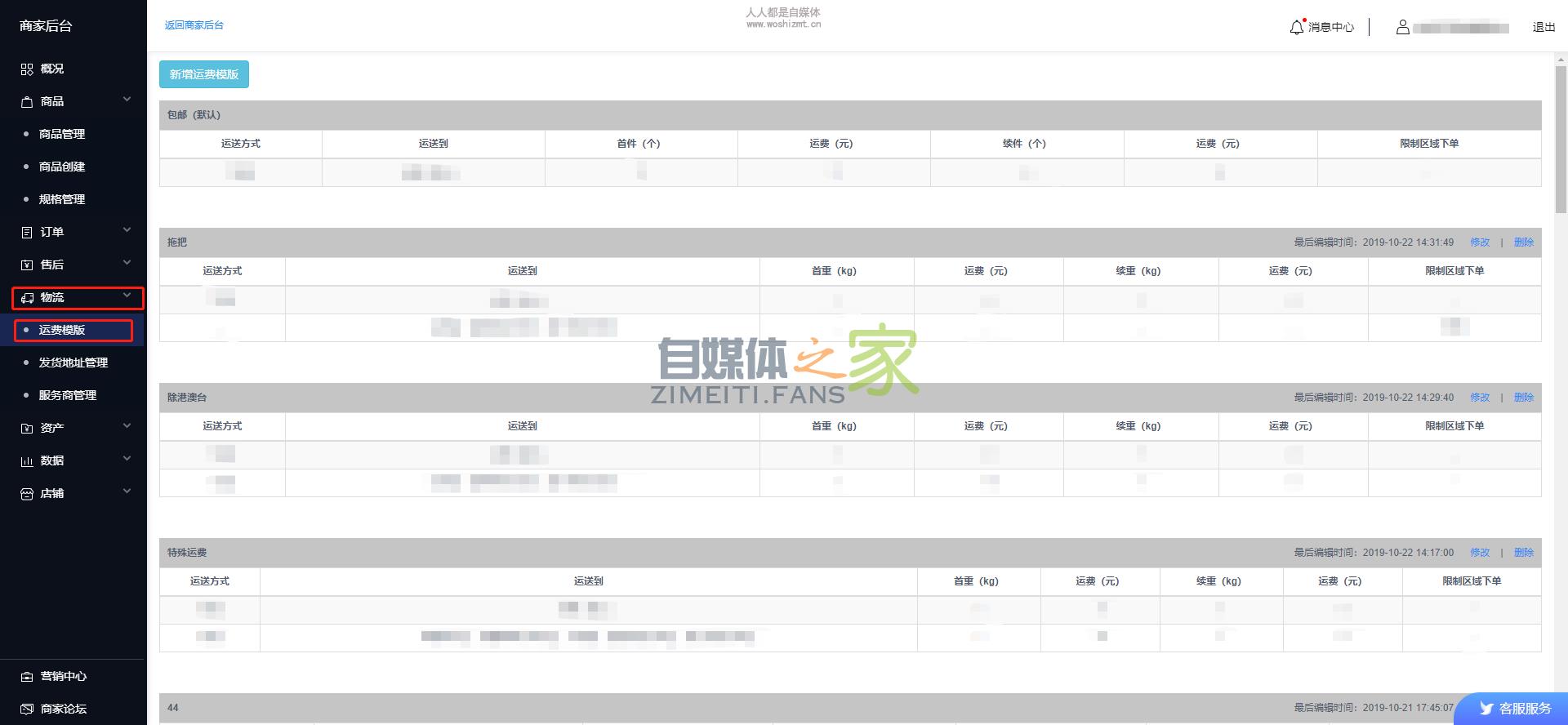Screen dimensions: 1568x725
Task: Click the user profile avatar icon
Action: 1402,27
